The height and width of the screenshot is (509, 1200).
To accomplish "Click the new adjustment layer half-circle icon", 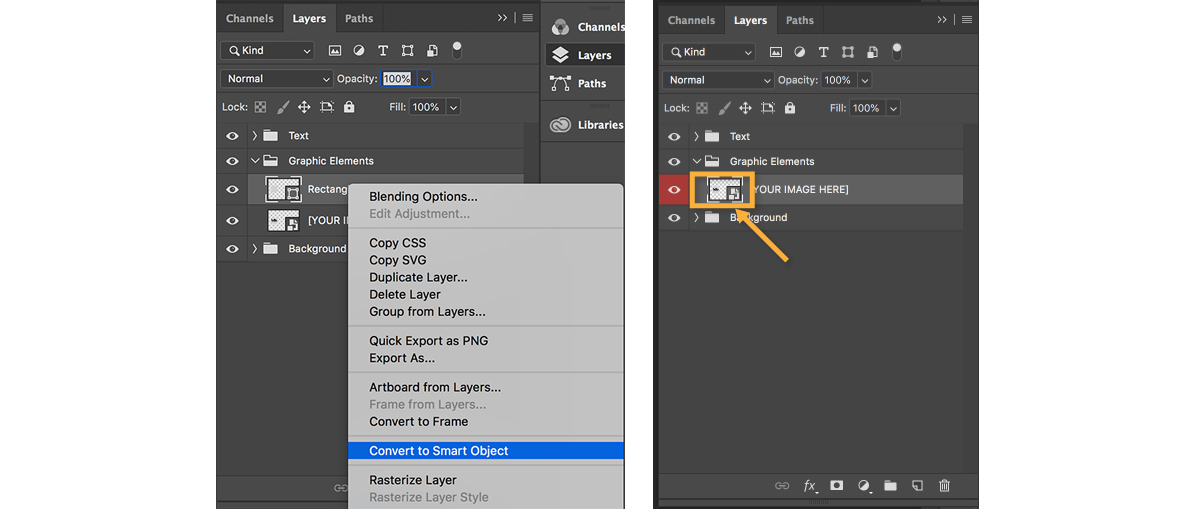I will [x=864, y=486].
